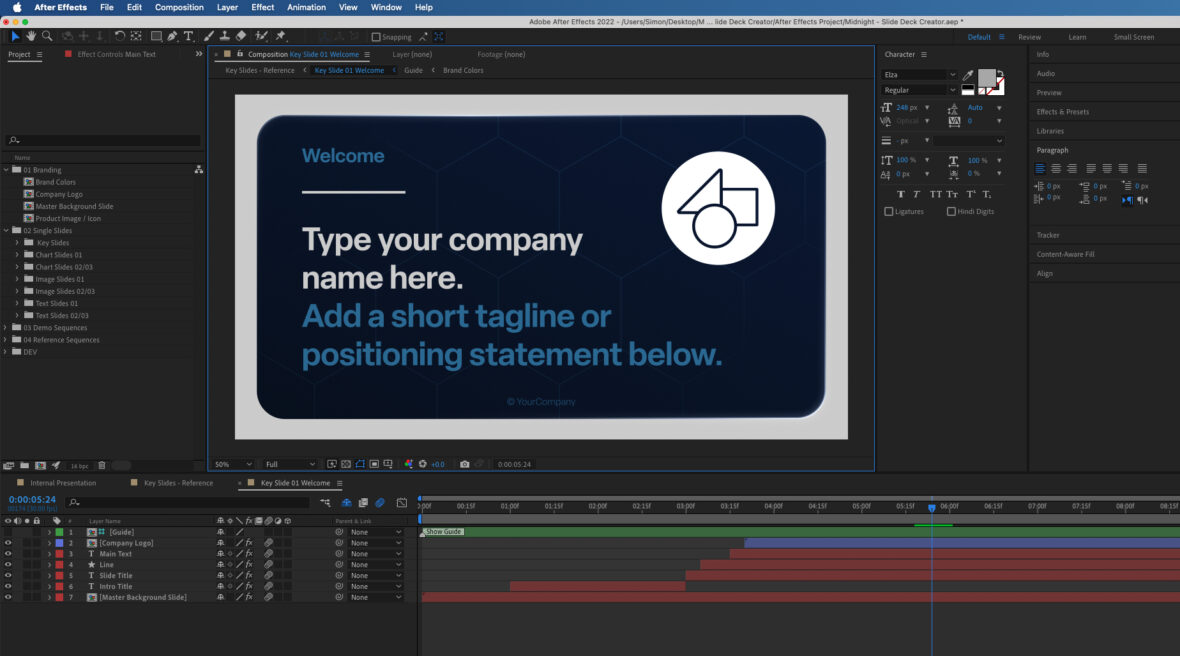Apply Faux Bold text style
The image size is (1180, 656).
(x=901, y=194)
